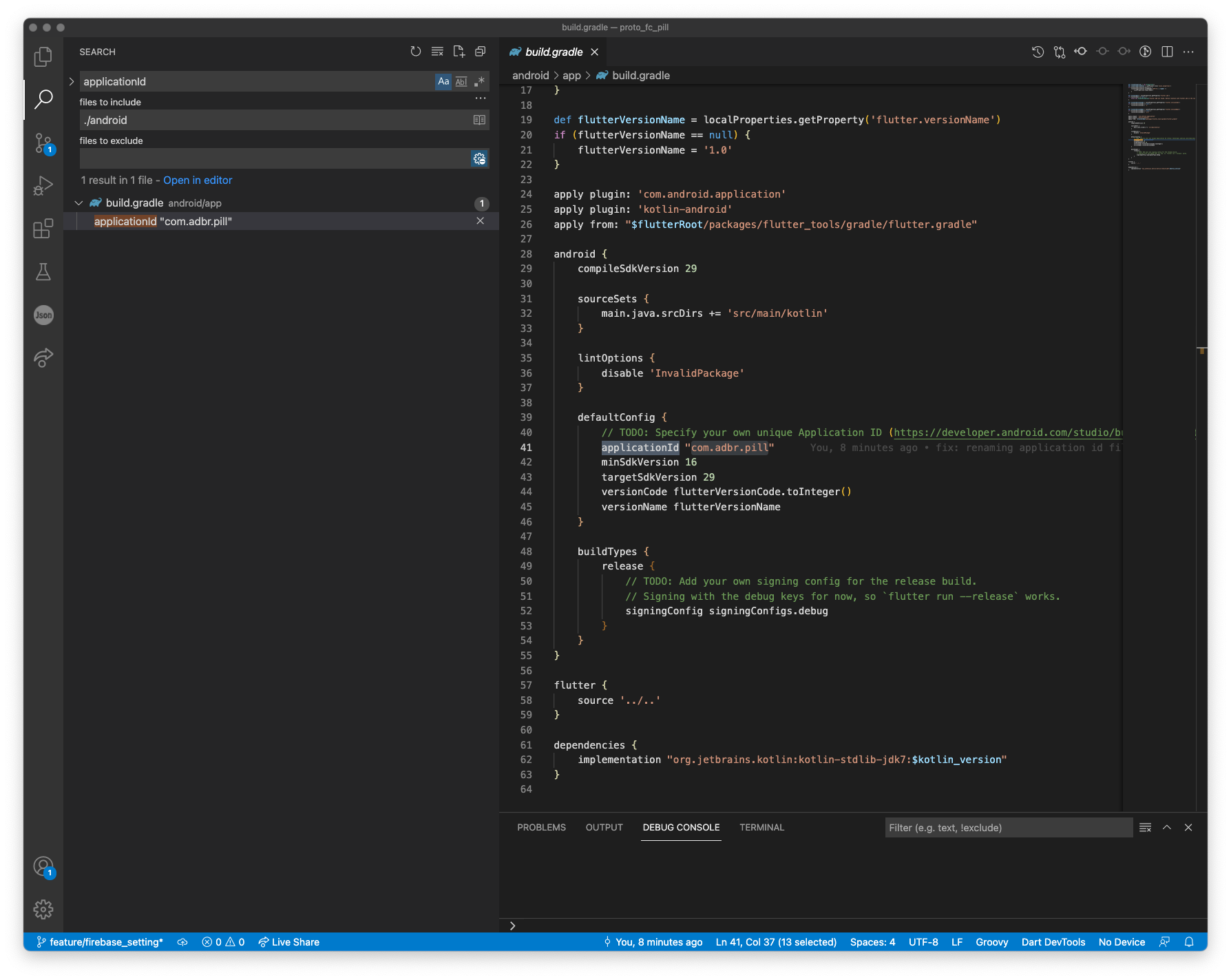This screenshot has width=1231, height=980.
Task: Toggle search only in open editors
Action: pyautogui.click(x=479, y=120)
